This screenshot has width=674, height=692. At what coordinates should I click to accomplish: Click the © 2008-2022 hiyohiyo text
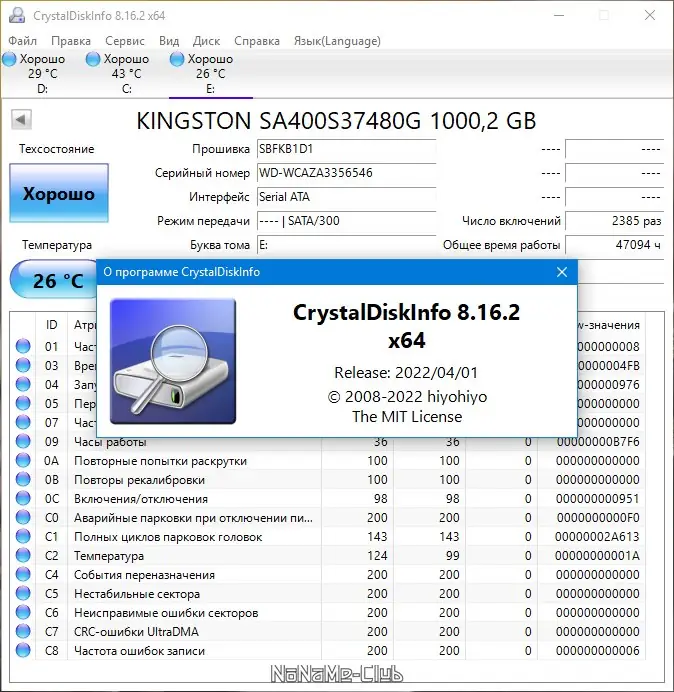click(x=407, y=396)
